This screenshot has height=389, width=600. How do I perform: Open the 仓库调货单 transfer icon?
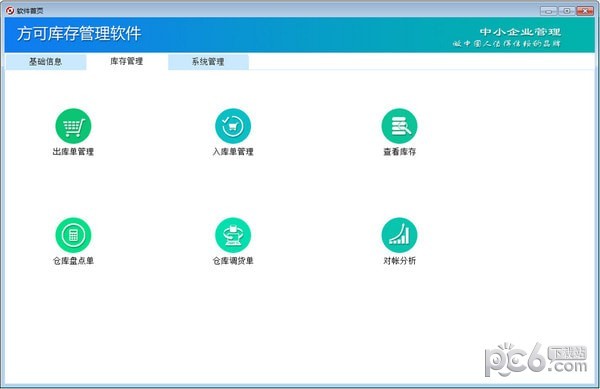(233, 235)
